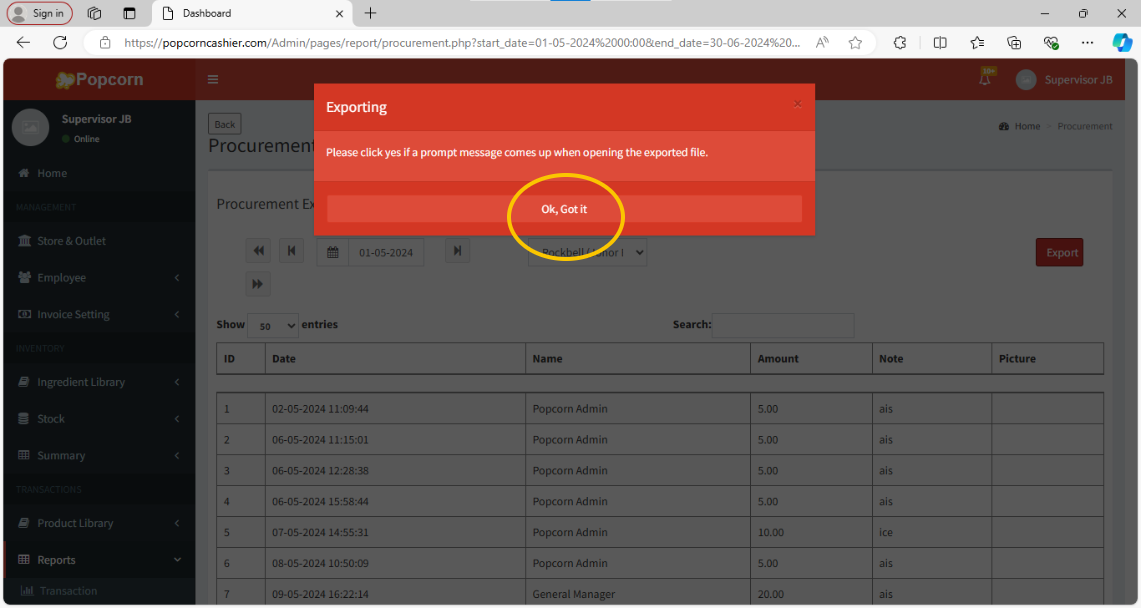The image size is (1141, 608).
Task: Expand the Summary menu
Action: click(x=99, y=455)
